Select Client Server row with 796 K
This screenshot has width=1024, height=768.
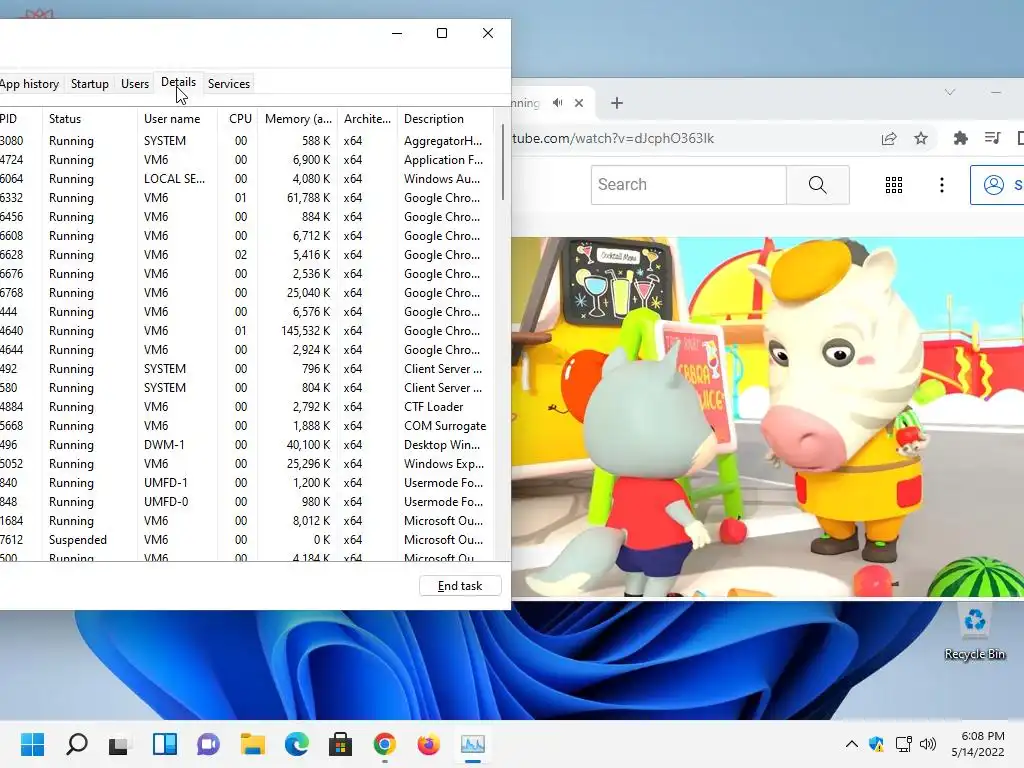247,369
